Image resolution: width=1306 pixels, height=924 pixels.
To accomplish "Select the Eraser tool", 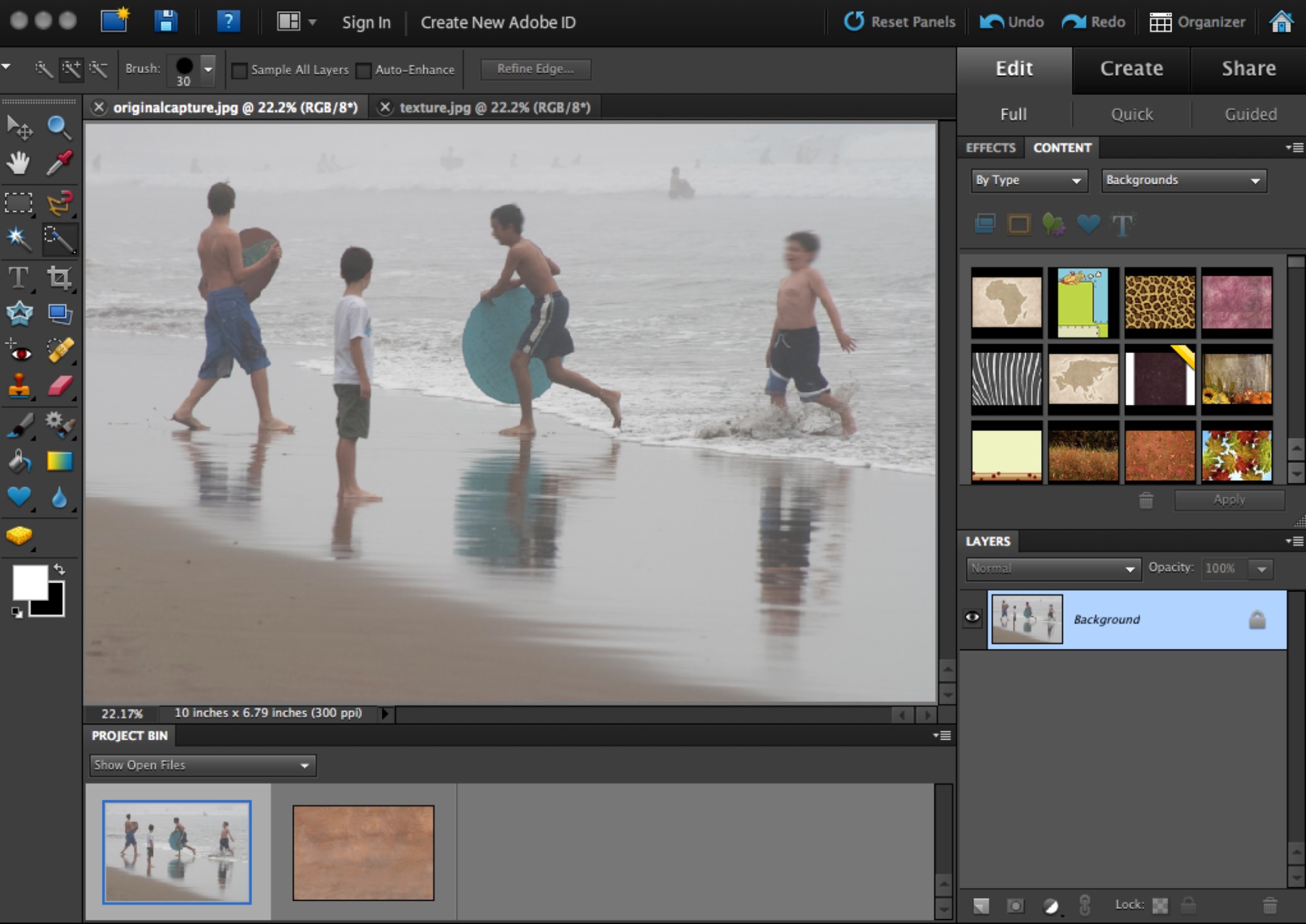I will (x=59, y=386).
